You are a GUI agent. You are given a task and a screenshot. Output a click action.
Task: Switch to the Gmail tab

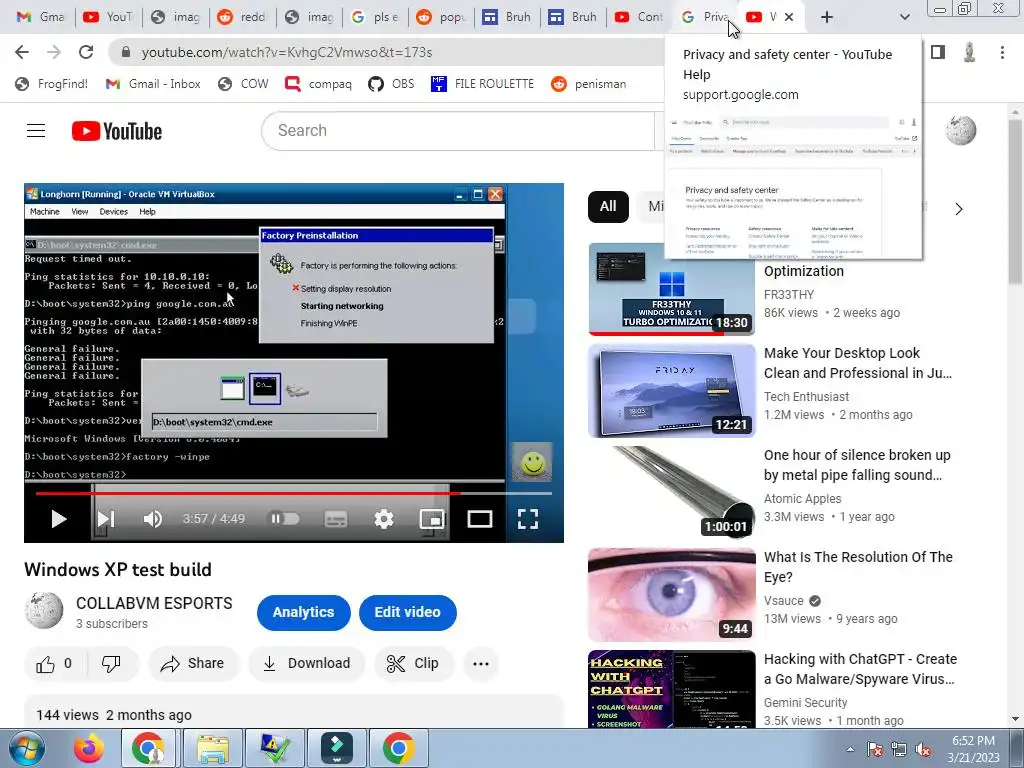(40, 17)
